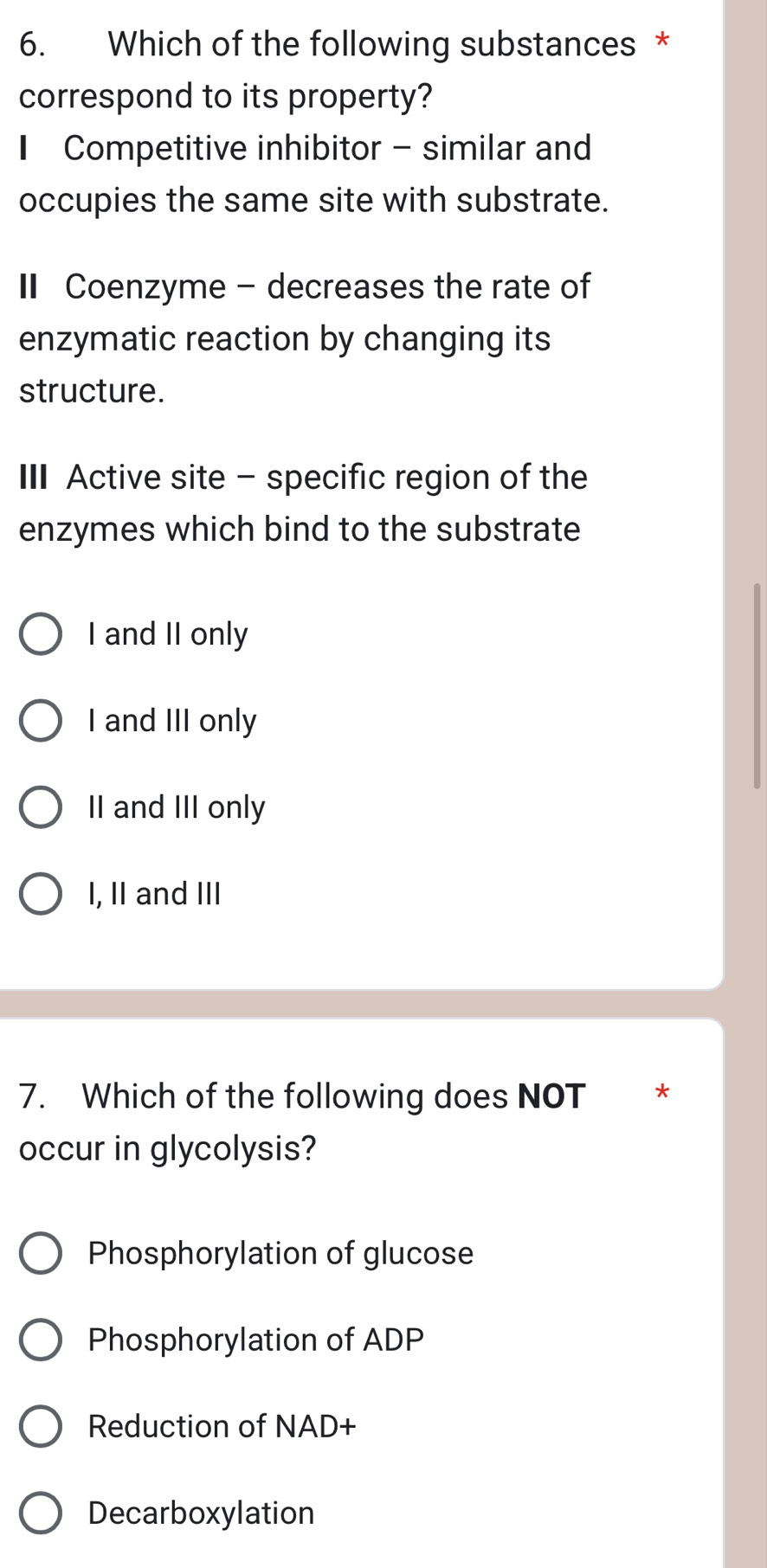Click the red asterisk on question 6
This screenshot has height=1568, width=767.
663,42
